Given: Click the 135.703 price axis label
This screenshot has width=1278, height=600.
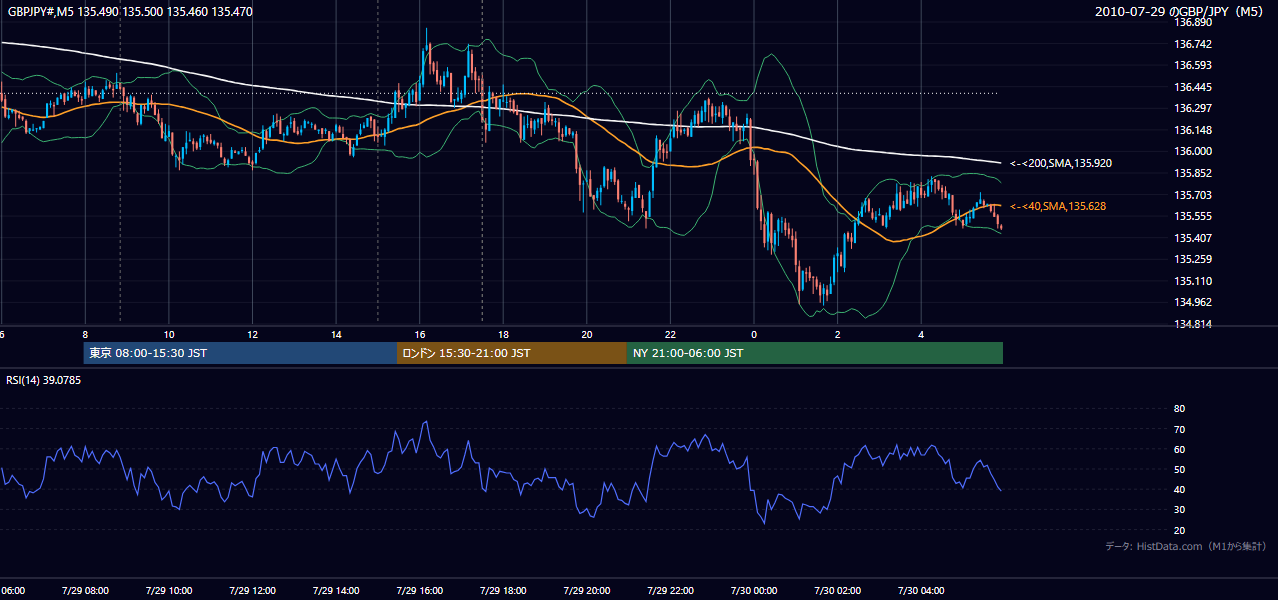Looking at the screenshot, I should click(x=1193, y=195).
